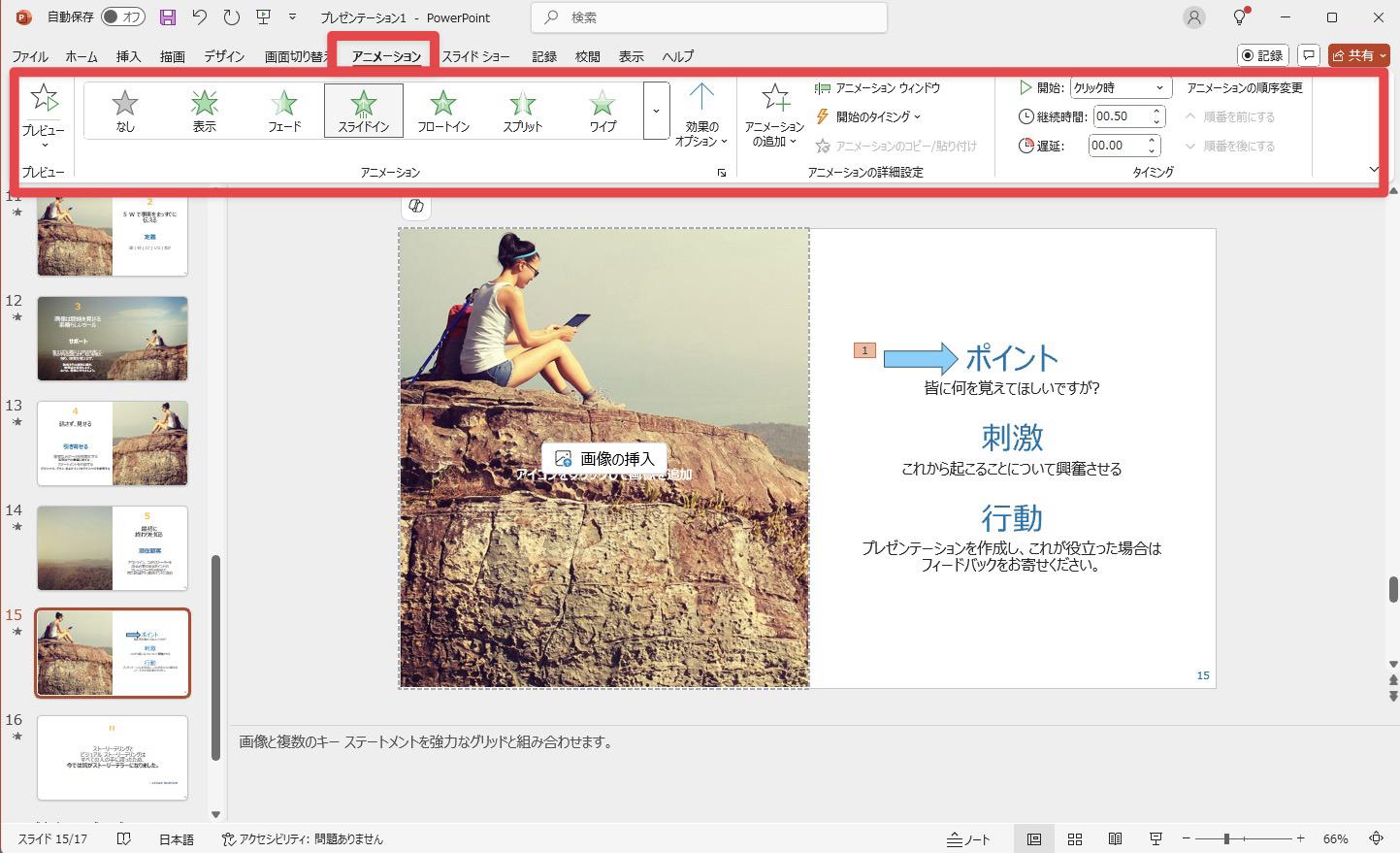Expand the animation gallery list
1400x853 pixels.
coord(656,111)
